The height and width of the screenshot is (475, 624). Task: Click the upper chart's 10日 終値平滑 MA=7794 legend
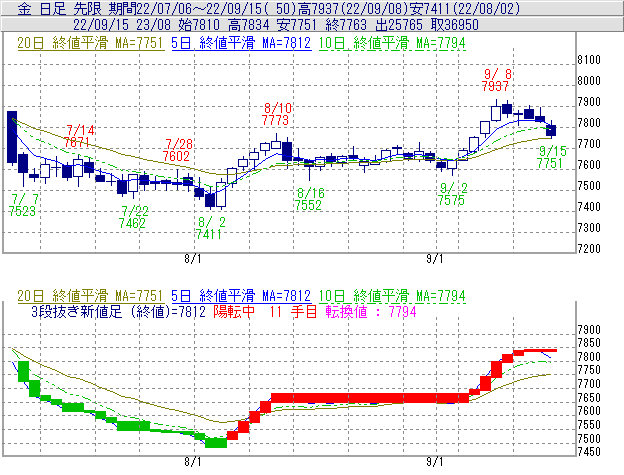[392, 43]
